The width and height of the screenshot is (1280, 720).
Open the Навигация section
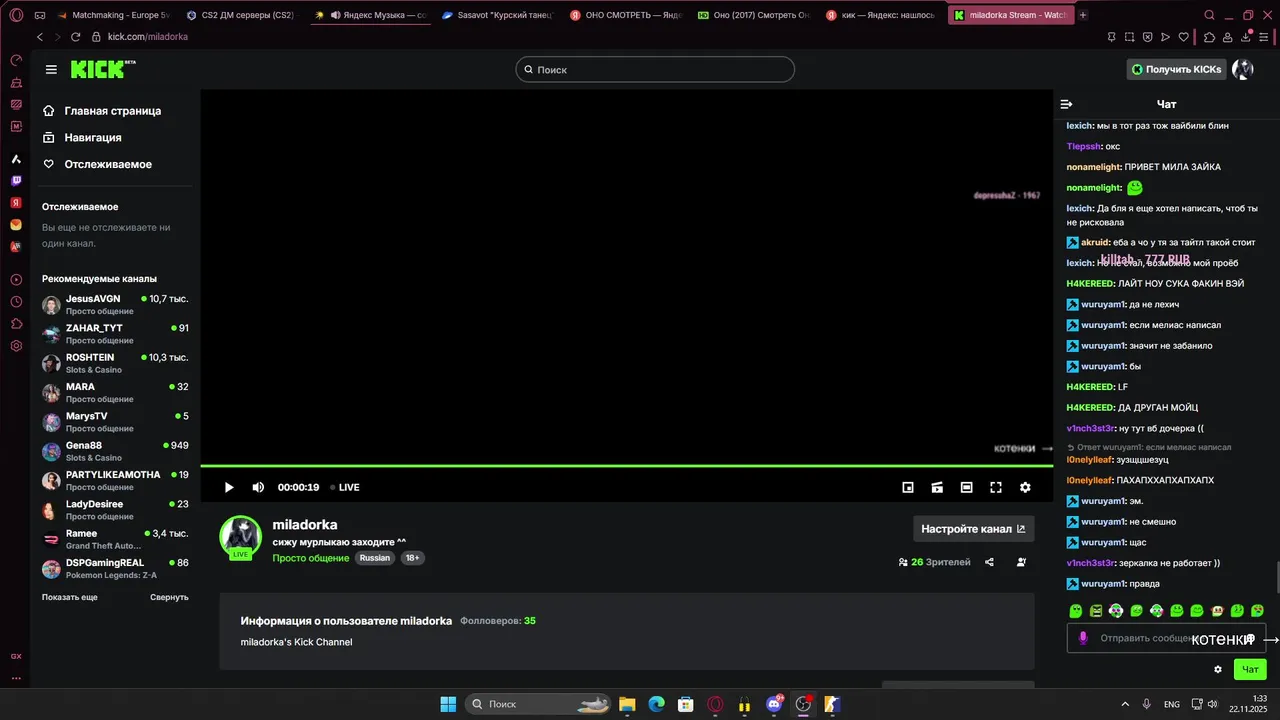tap(82, 137)
